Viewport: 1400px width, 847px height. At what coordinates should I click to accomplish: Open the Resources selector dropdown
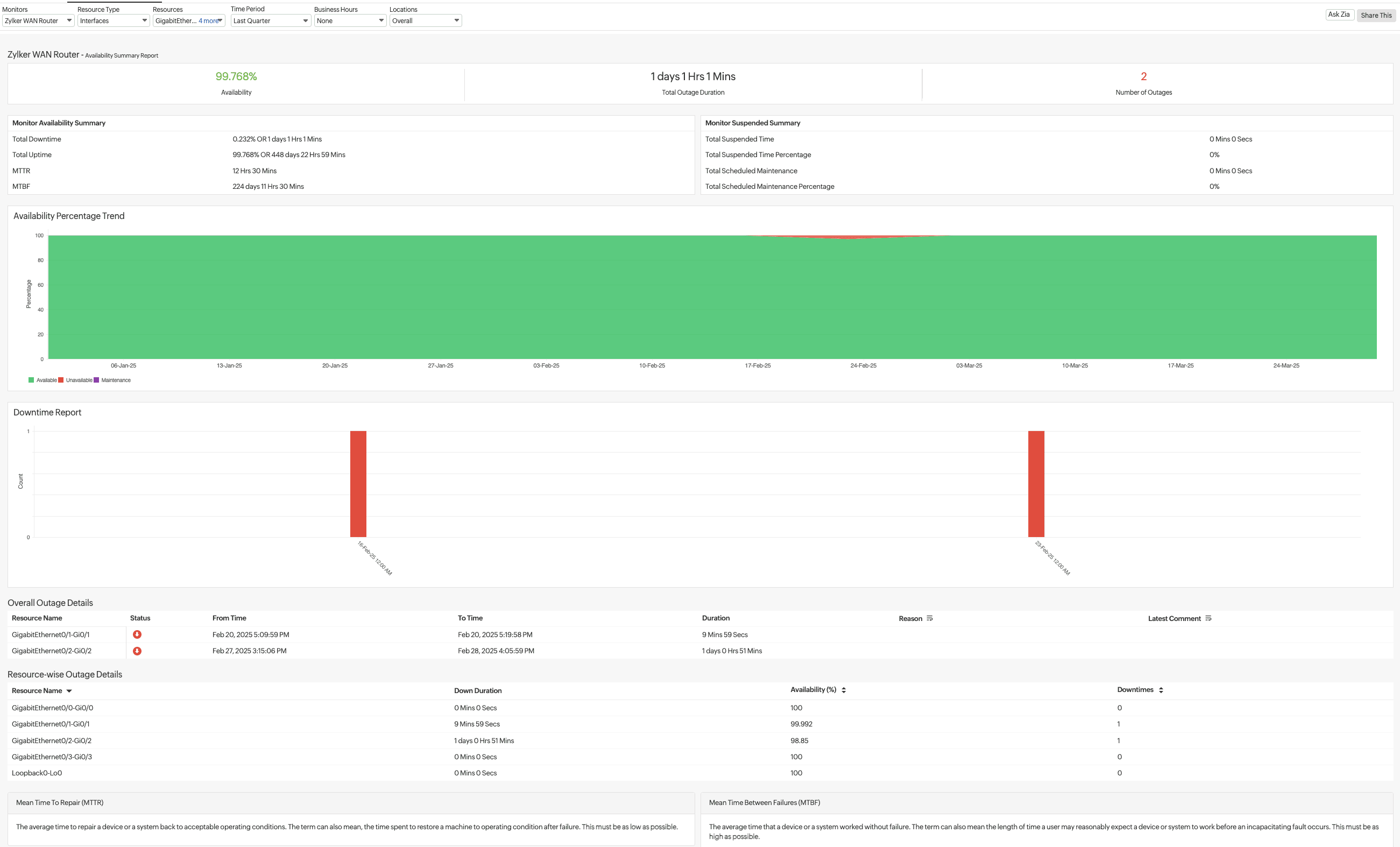[x=221, y=20]
